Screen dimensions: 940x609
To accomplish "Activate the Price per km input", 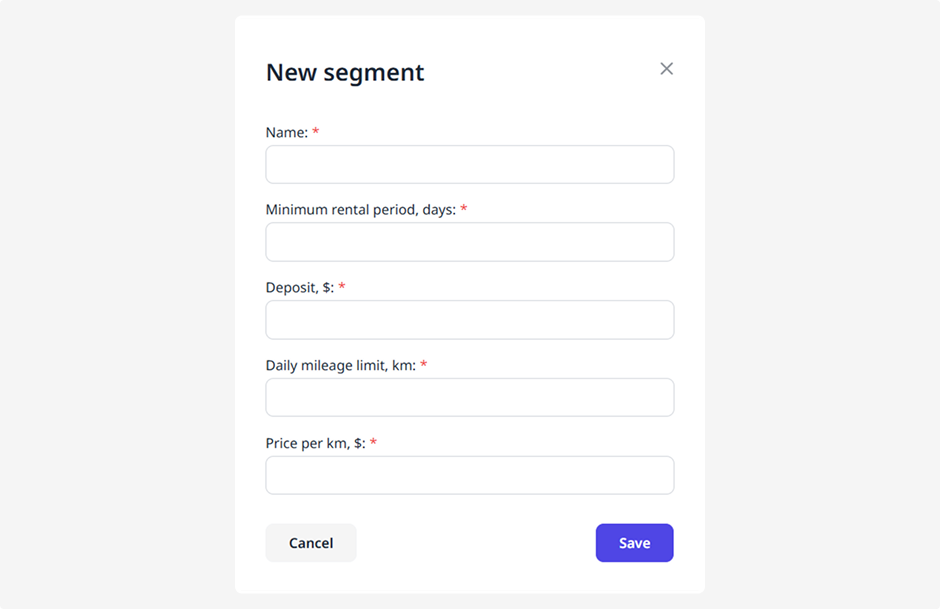I will point(469,475).
